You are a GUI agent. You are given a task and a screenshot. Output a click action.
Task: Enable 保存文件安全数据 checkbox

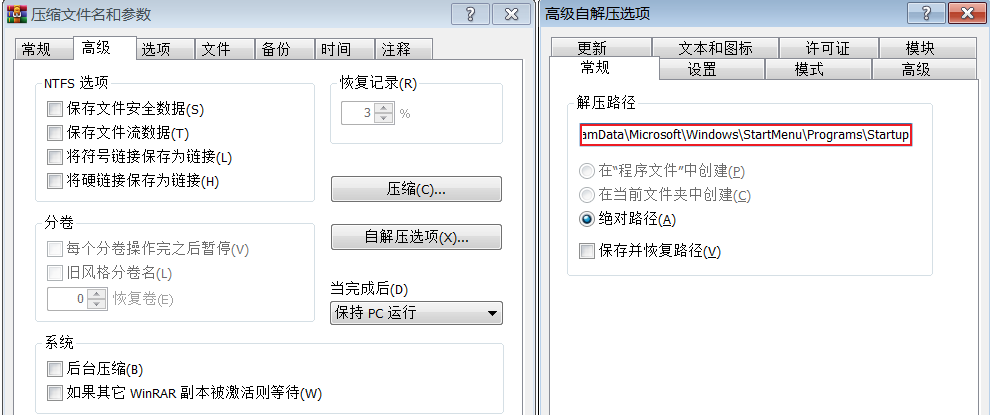point(56,109)
